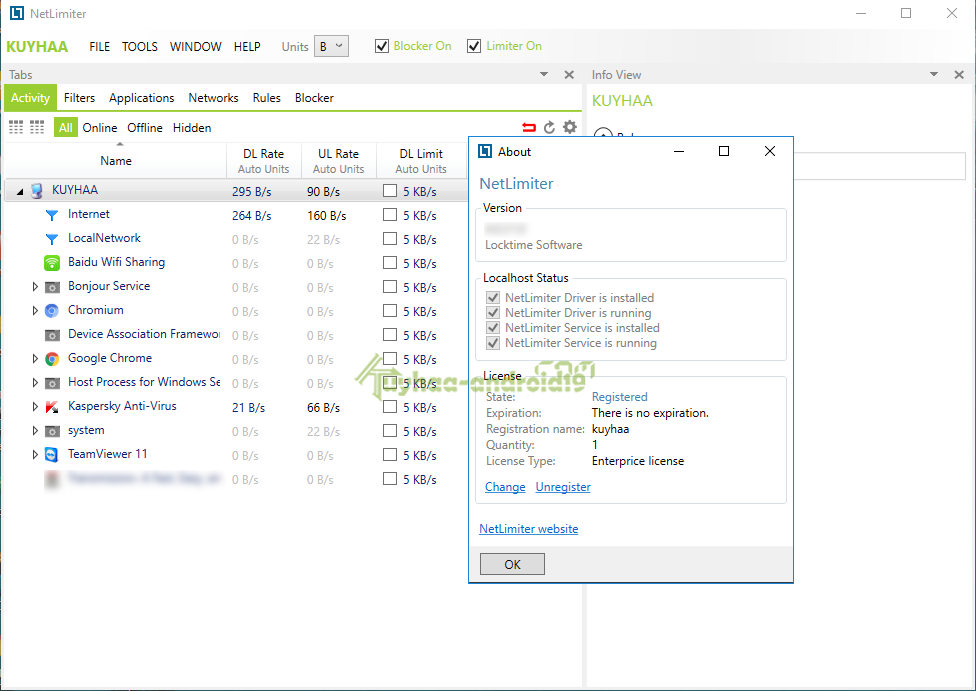Screen dimensions: 976x691
Task: Click the Host Process for Windows icon
Action: pos(52,383)
